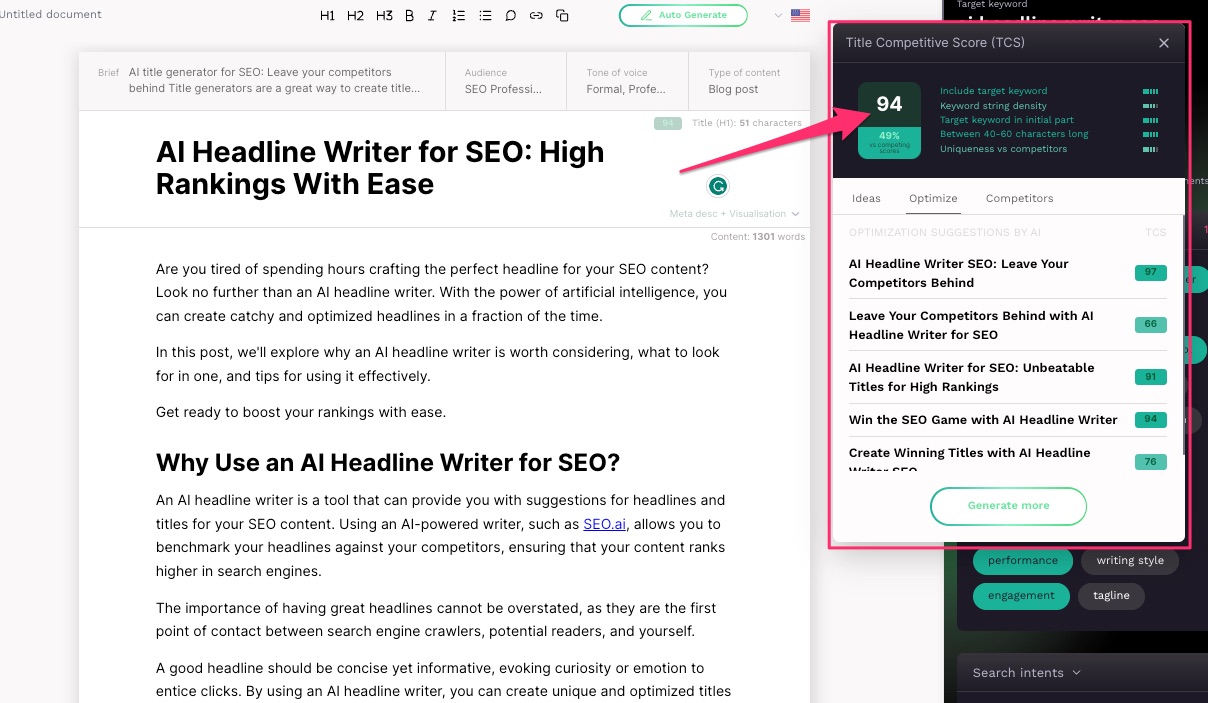The width and height of the screenshot is (1208, 703).
Task: Select the 'writing style' keyword tag
Action: coord(1130,561)
